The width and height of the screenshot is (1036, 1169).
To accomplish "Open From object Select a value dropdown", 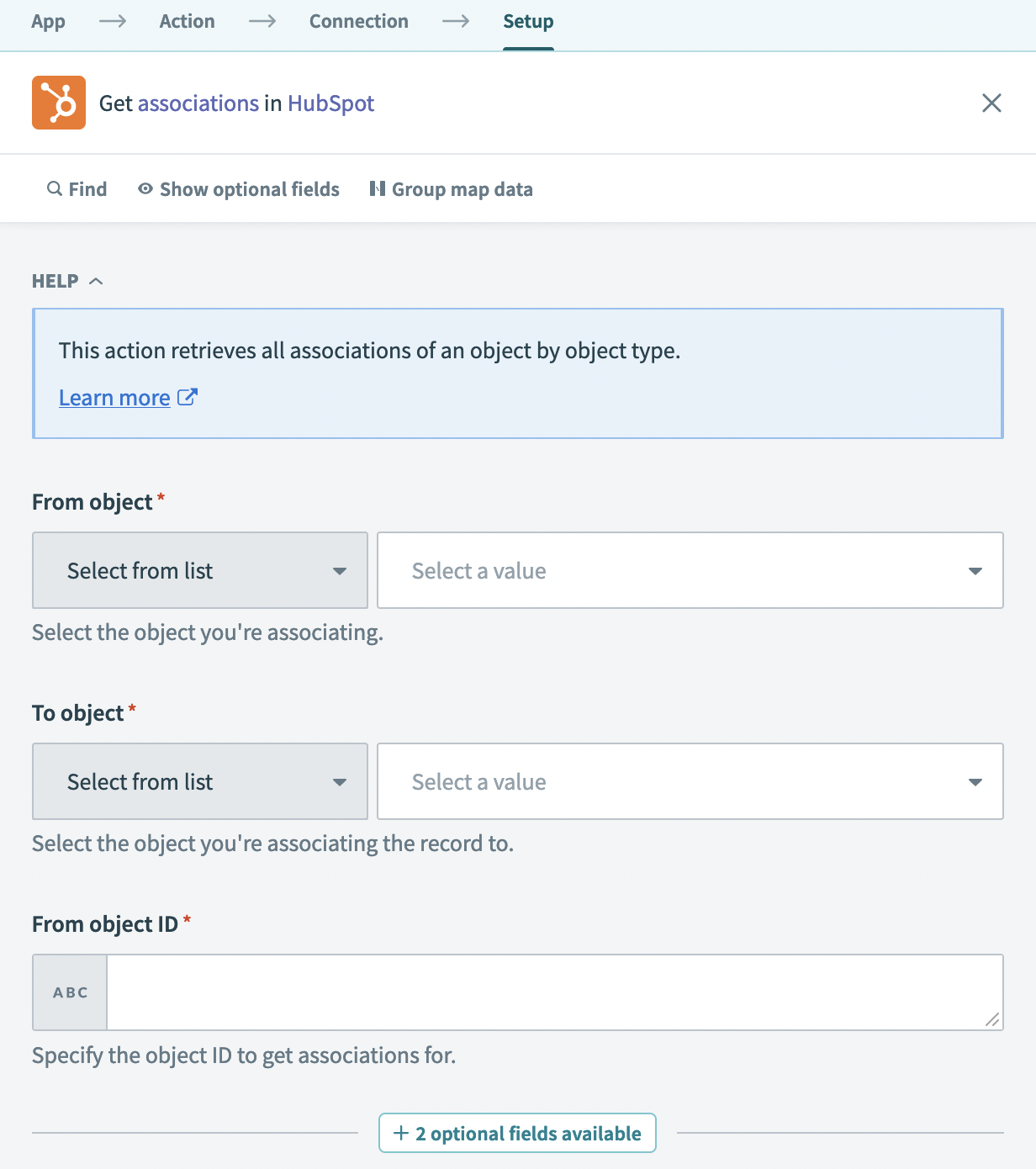I will point(690,570).
